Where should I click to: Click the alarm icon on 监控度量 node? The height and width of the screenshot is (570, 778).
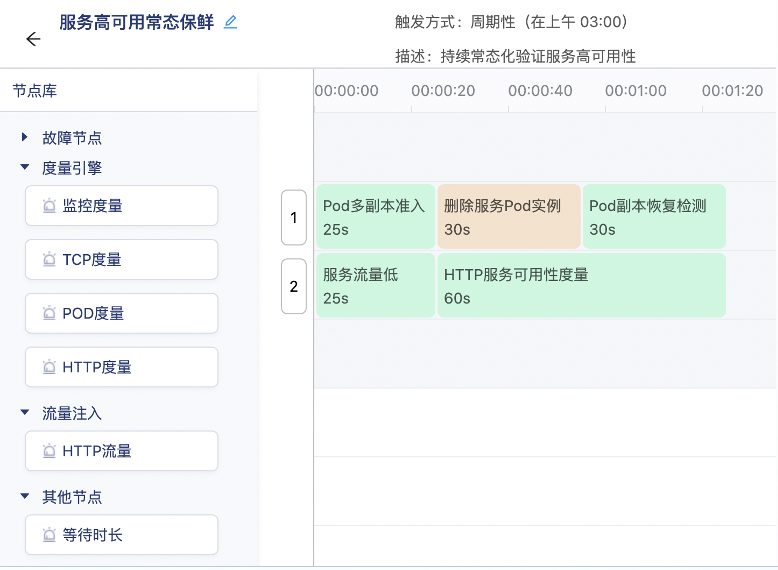tap(49, 206)
